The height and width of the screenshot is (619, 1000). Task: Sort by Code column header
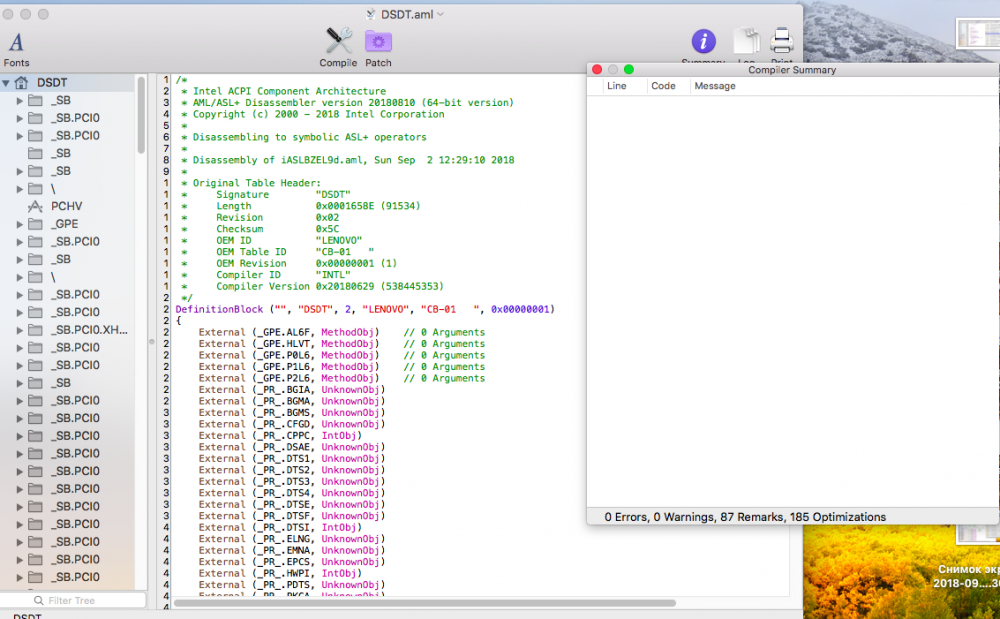[663, 86]
